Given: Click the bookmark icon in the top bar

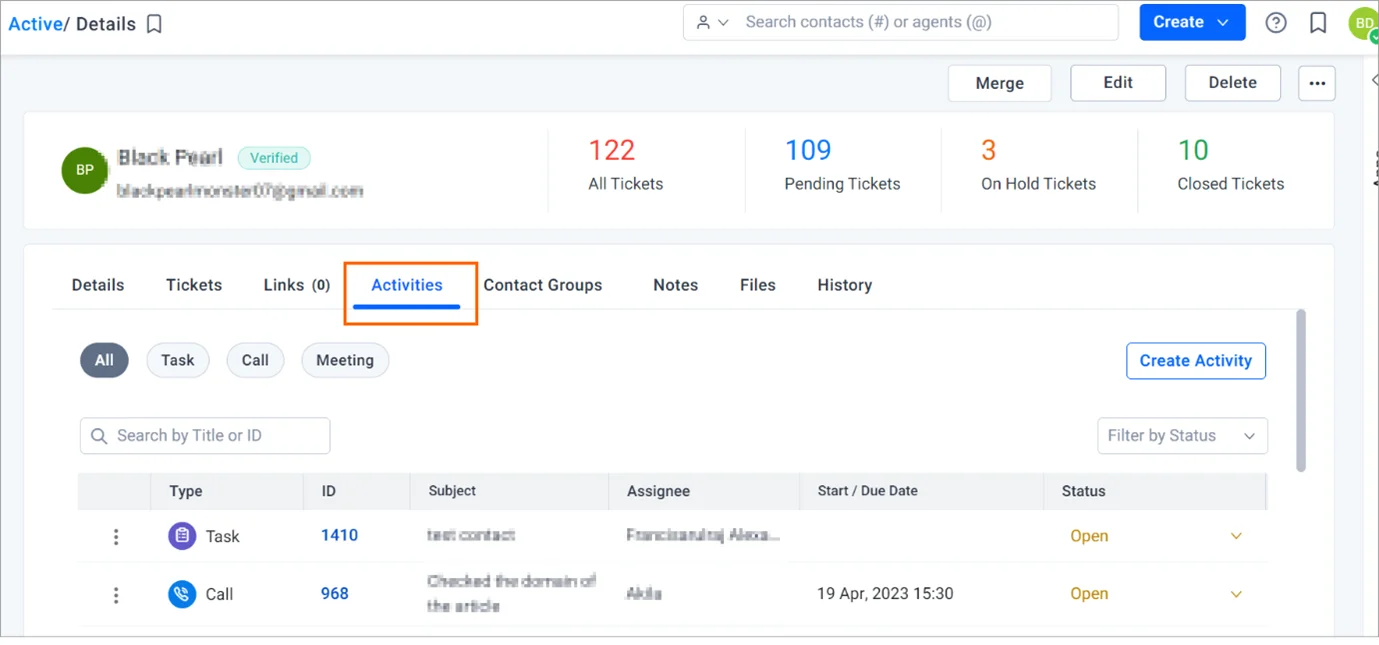Looking at the screenshot, I should (1317, 22).
